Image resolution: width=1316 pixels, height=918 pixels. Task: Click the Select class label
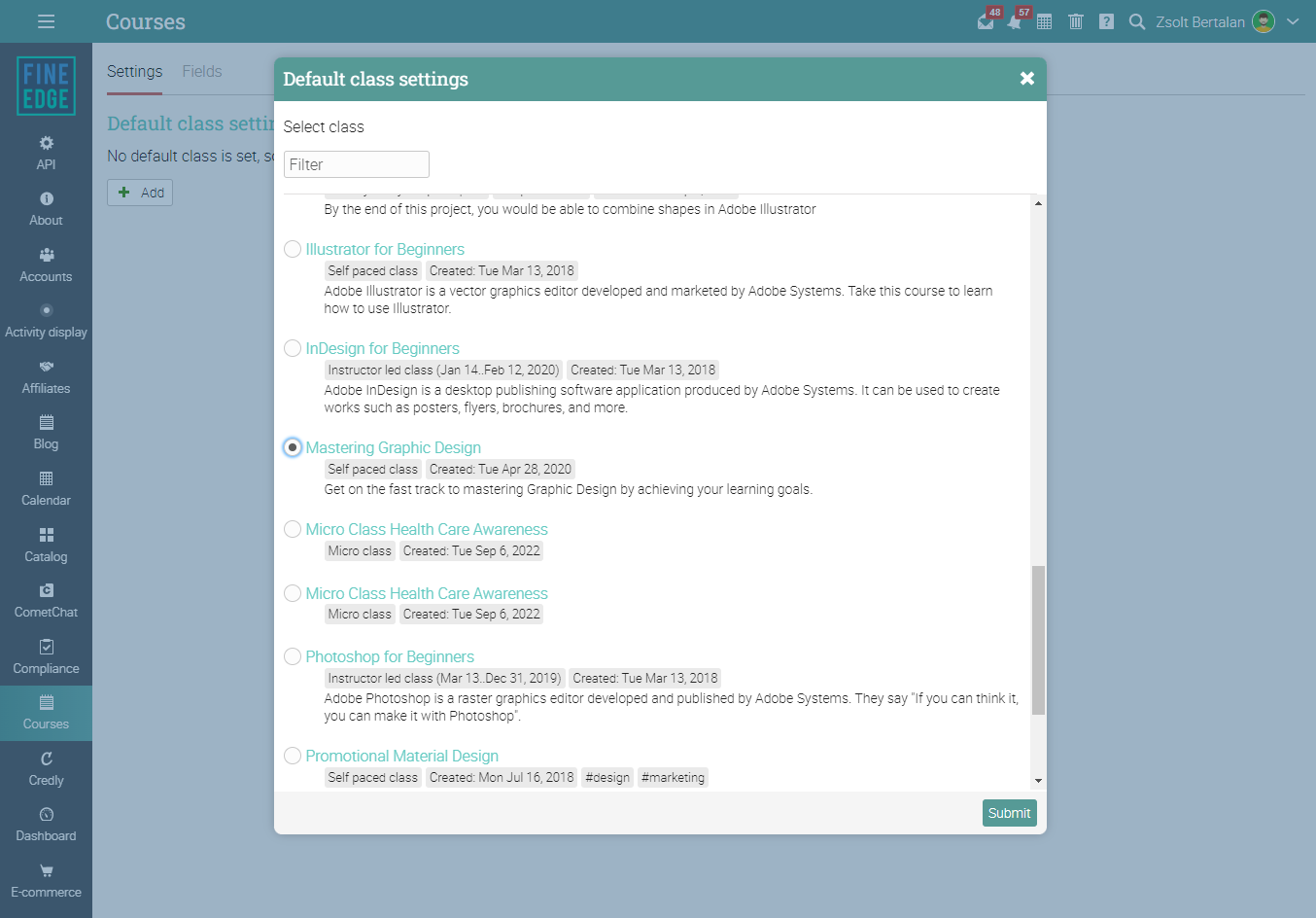click(324, 126)
